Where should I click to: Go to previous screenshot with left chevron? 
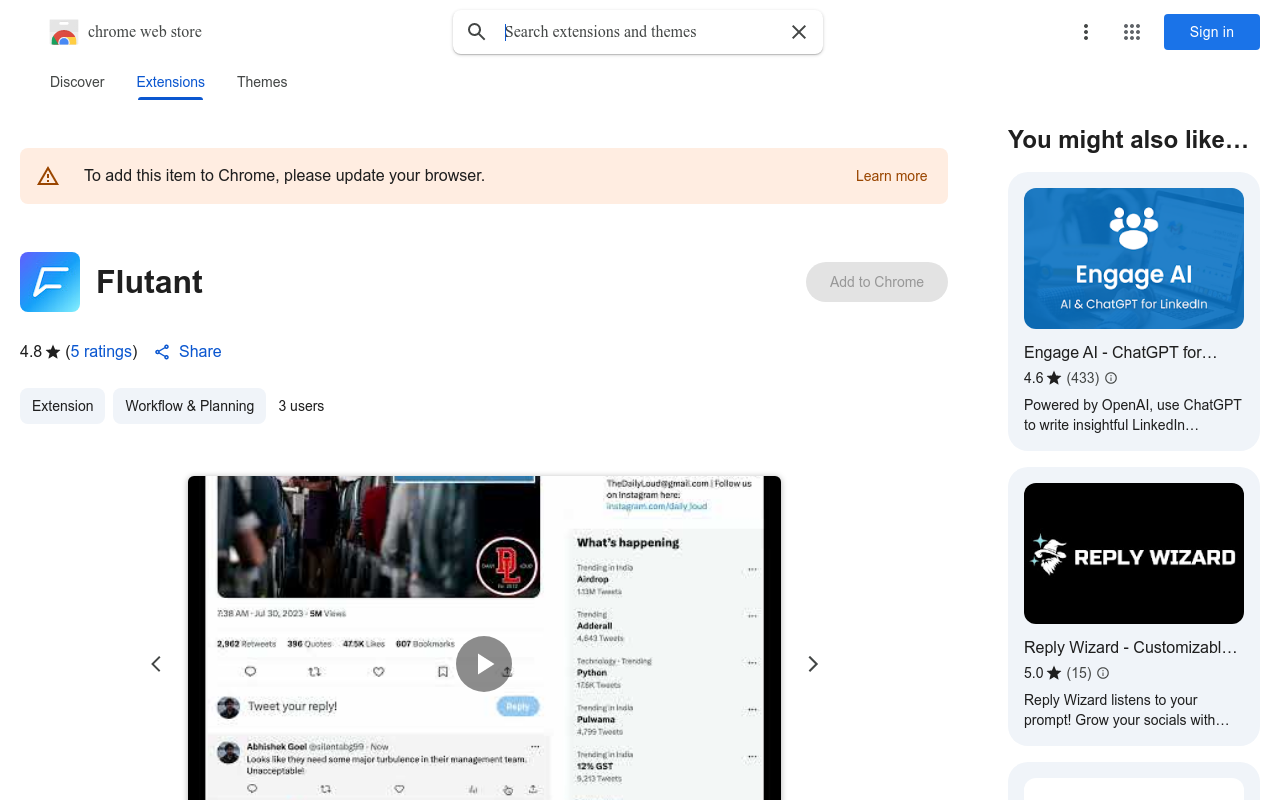[x=156, y=664]
